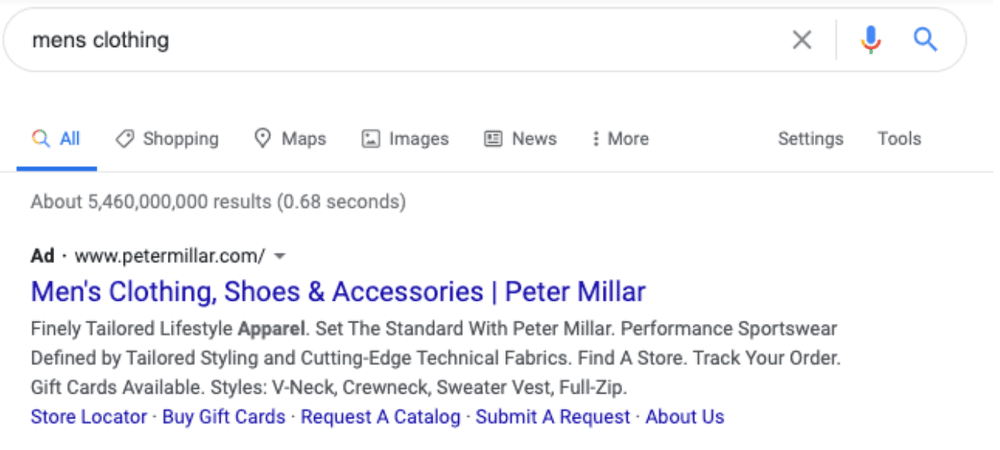1000x450 pixels.
Task: Clear the search box with X icon
Action: (802, 40)
